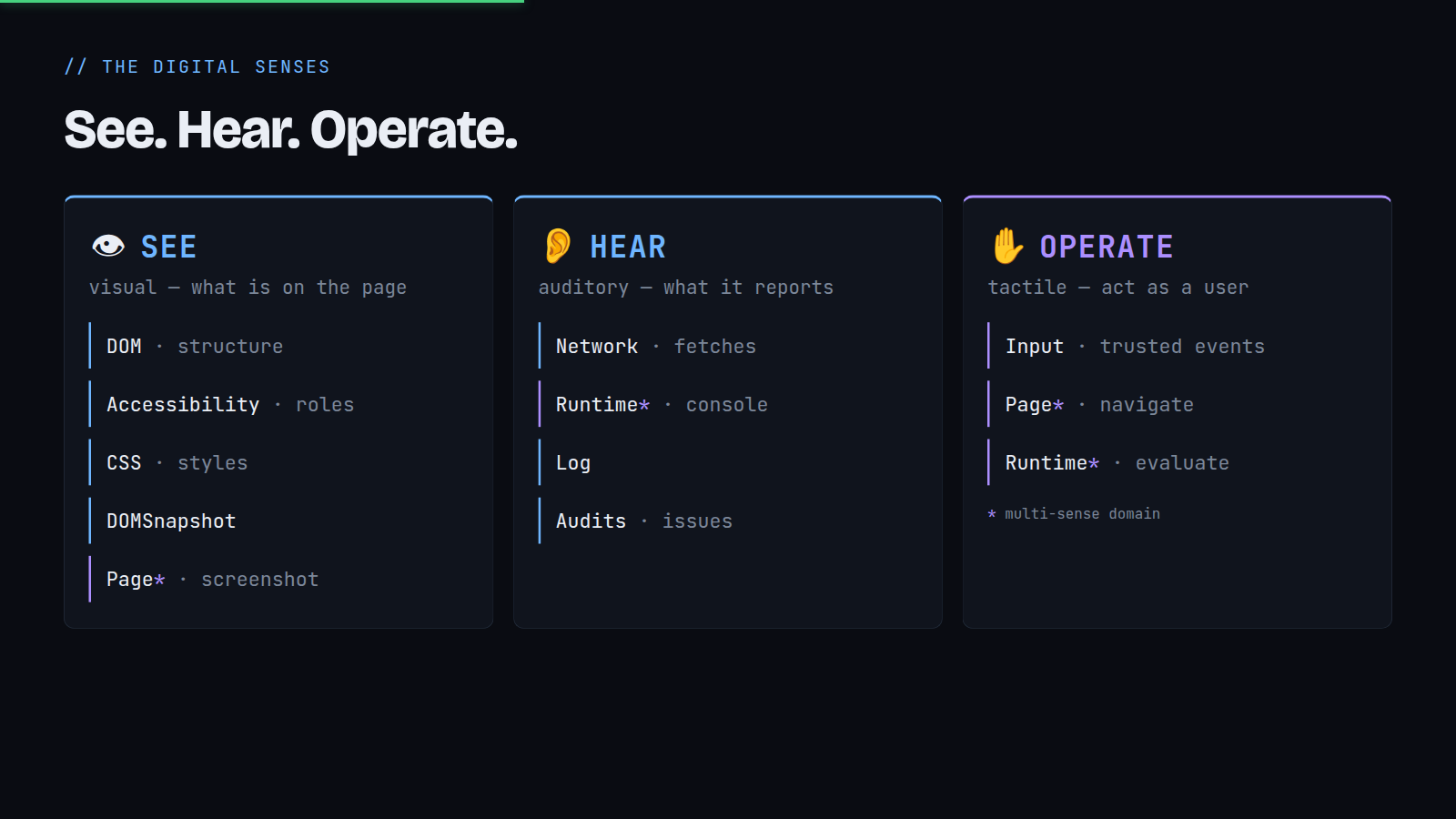Click the 'Accessibility · roles' row

pyautogui.click(x=278, y=404)
